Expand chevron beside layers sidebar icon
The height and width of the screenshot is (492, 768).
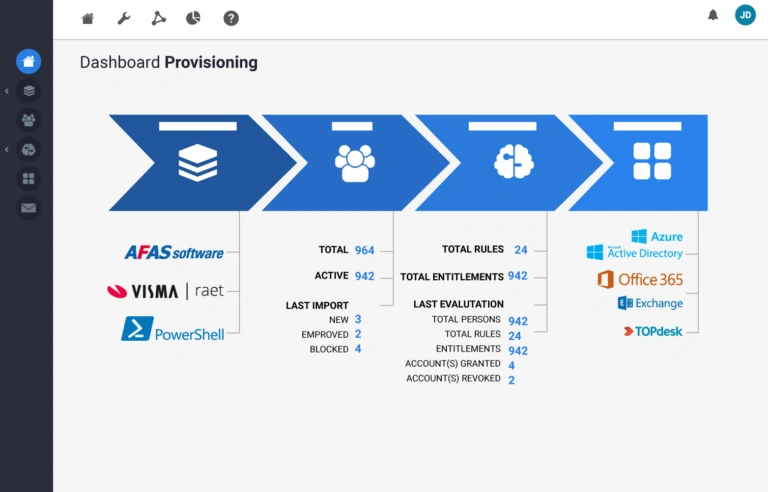(x=7, y=91)
